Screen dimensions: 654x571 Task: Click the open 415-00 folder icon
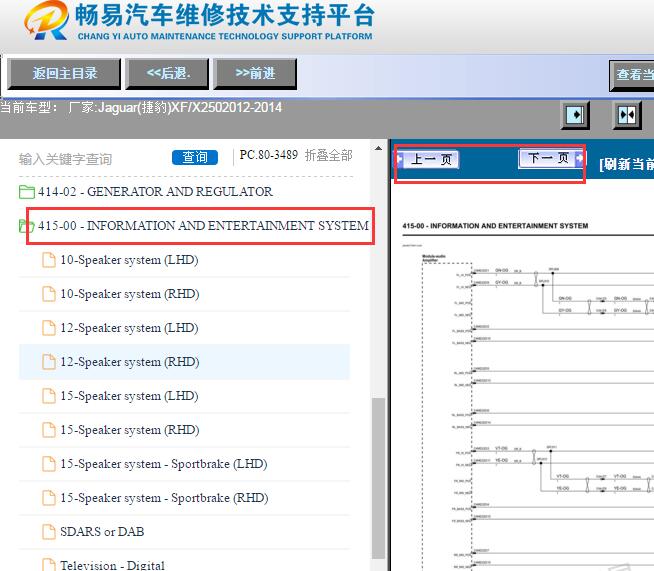pos(27,226)
